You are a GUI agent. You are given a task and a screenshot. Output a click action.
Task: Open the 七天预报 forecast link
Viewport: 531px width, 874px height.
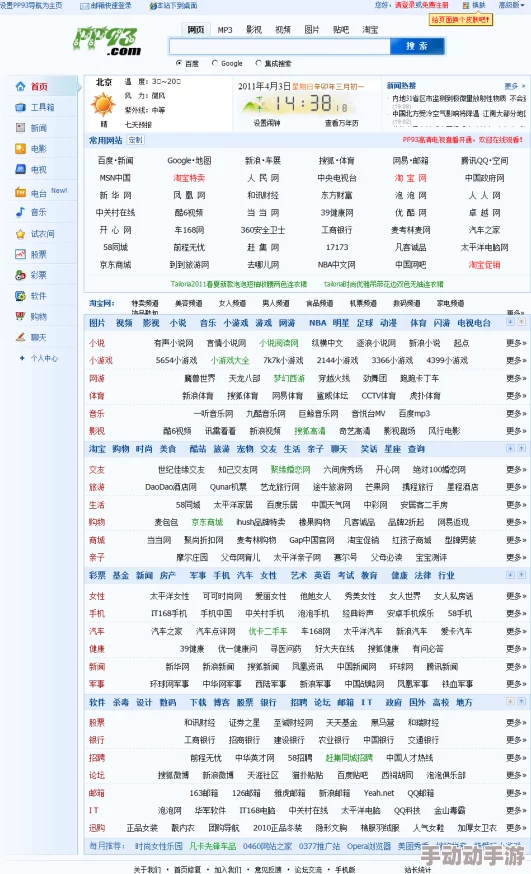(x=138, y=125)
